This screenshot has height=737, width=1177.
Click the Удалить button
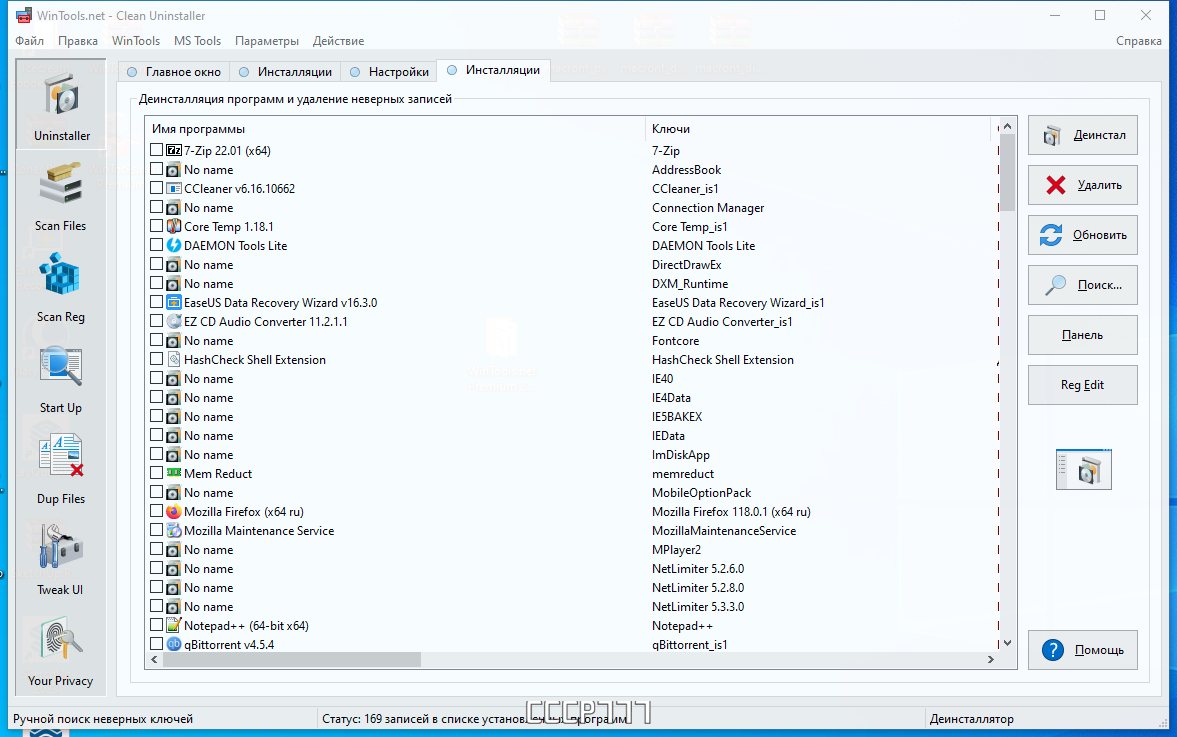pyautogui.click(x=1082, y=185)
